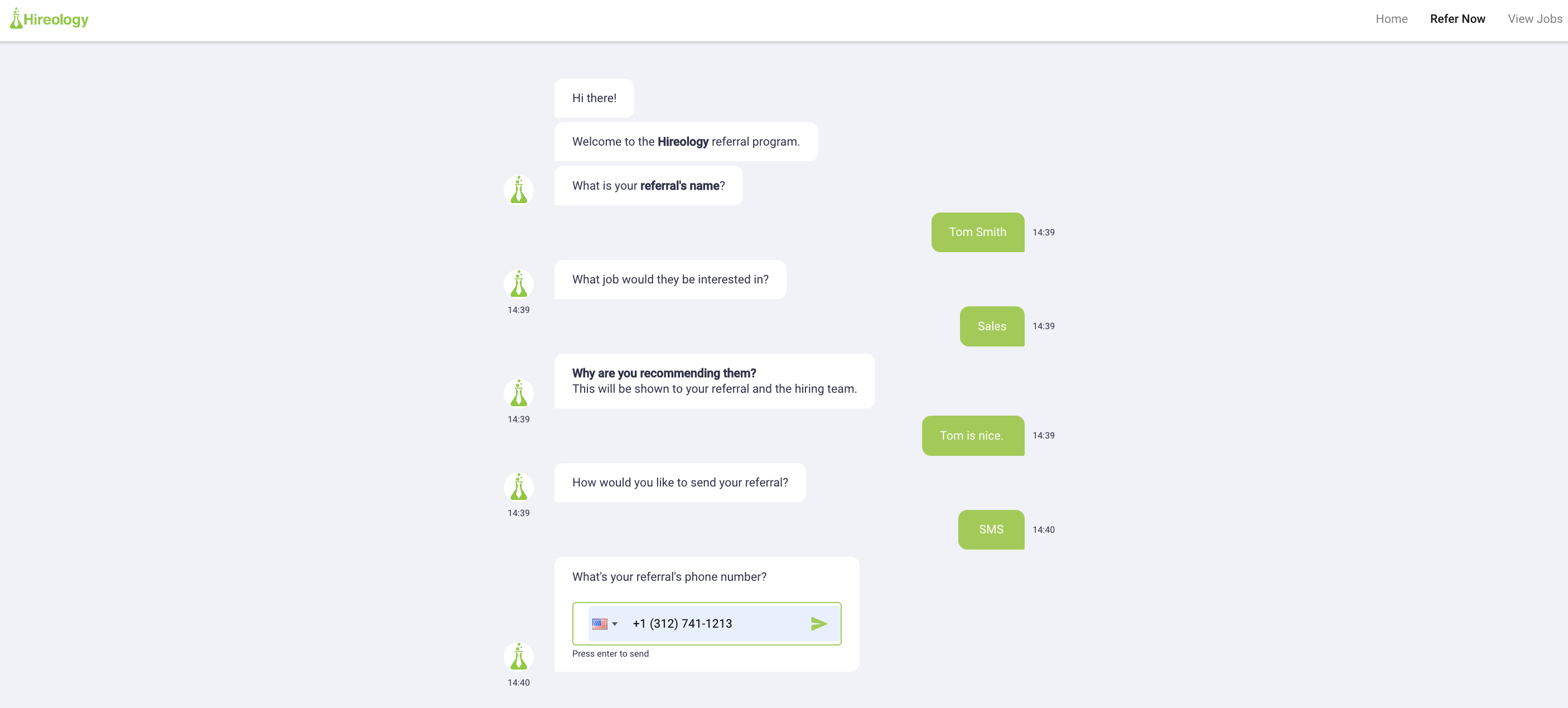The image size is (1568, 708).
Task: Click the 'Hi there!' message bubble
Action: coord(594,98)
